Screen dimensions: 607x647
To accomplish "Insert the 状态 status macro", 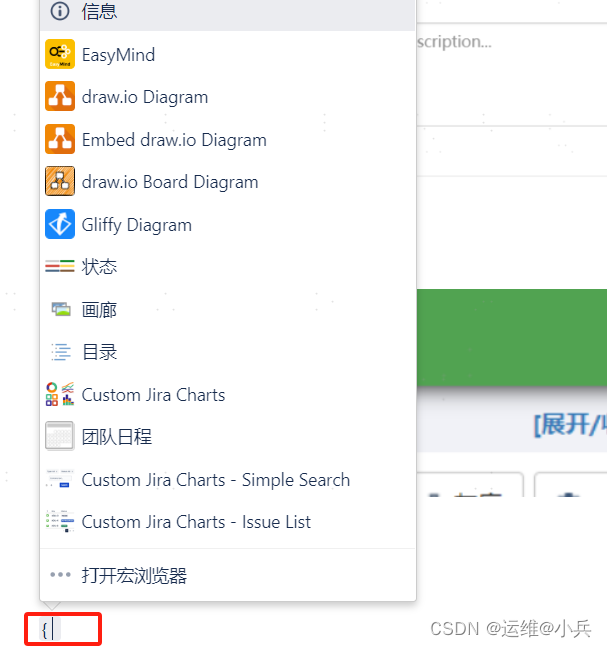I will tap(227, 267).
